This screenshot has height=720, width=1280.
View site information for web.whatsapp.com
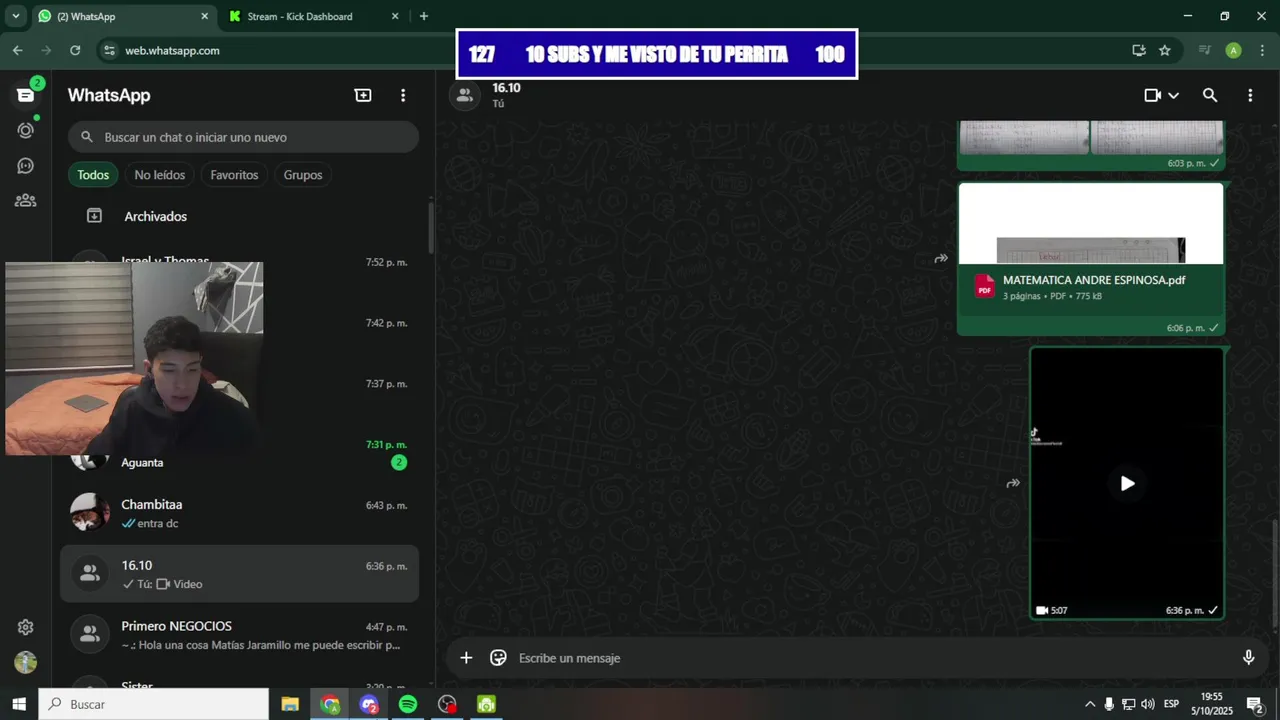[109, 50]
